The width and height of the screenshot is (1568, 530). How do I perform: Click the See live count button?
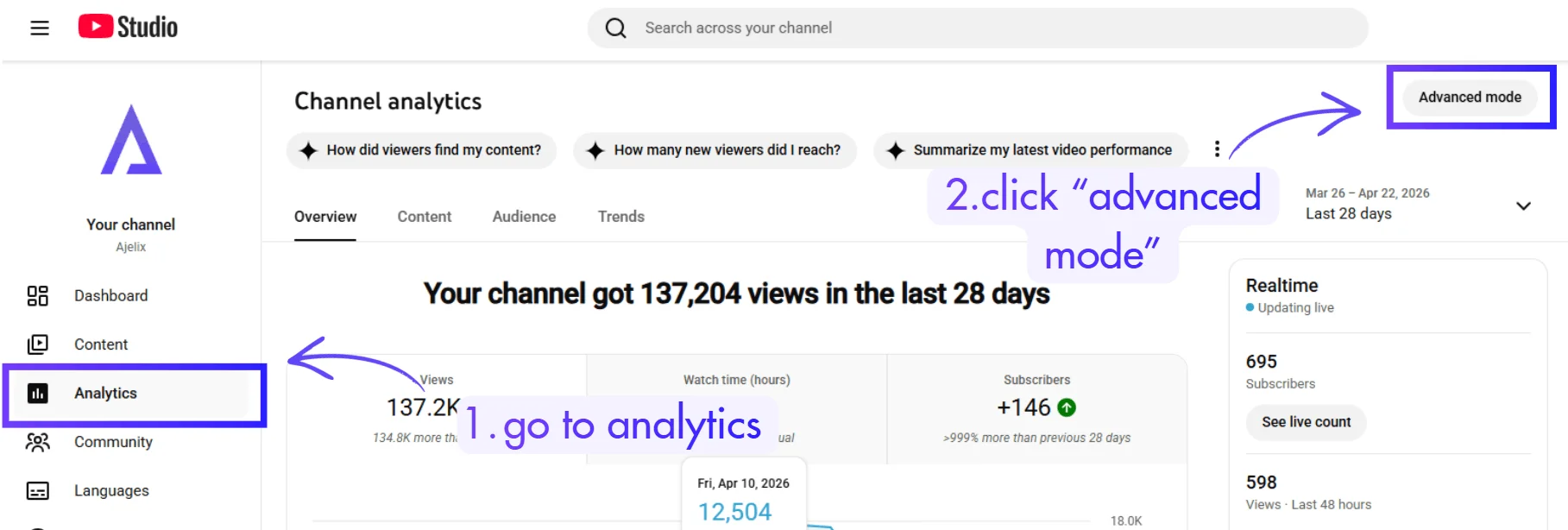tap(1306, 422)
